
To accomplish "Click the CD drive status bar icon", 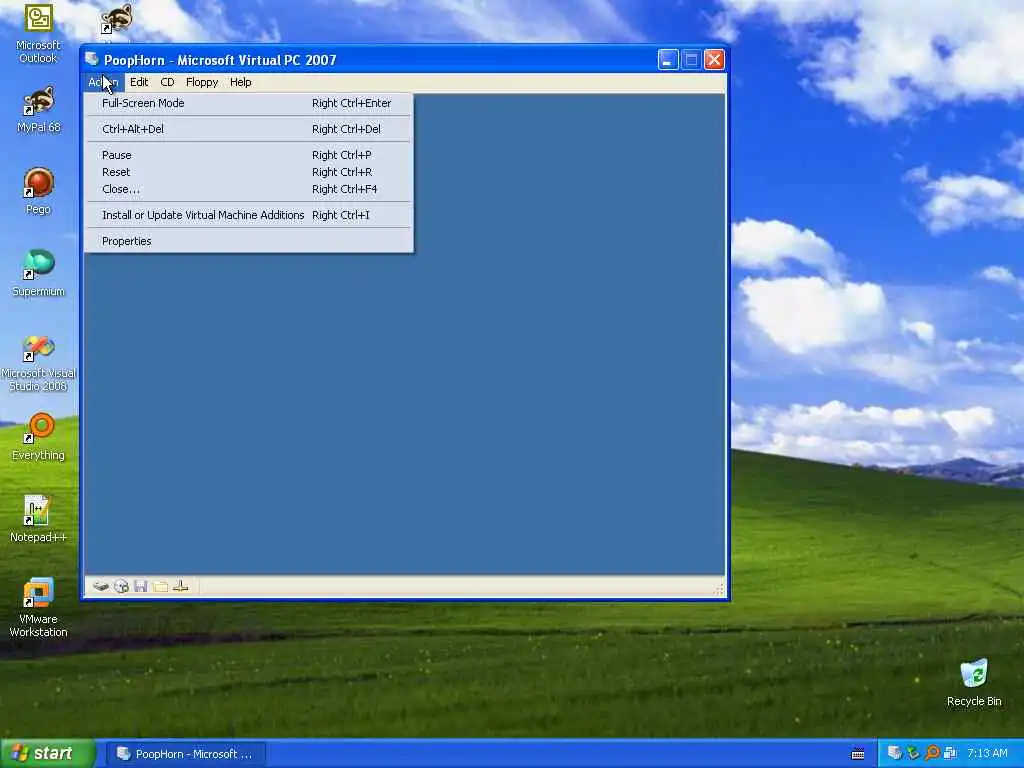I will click(x=121, y=586).
